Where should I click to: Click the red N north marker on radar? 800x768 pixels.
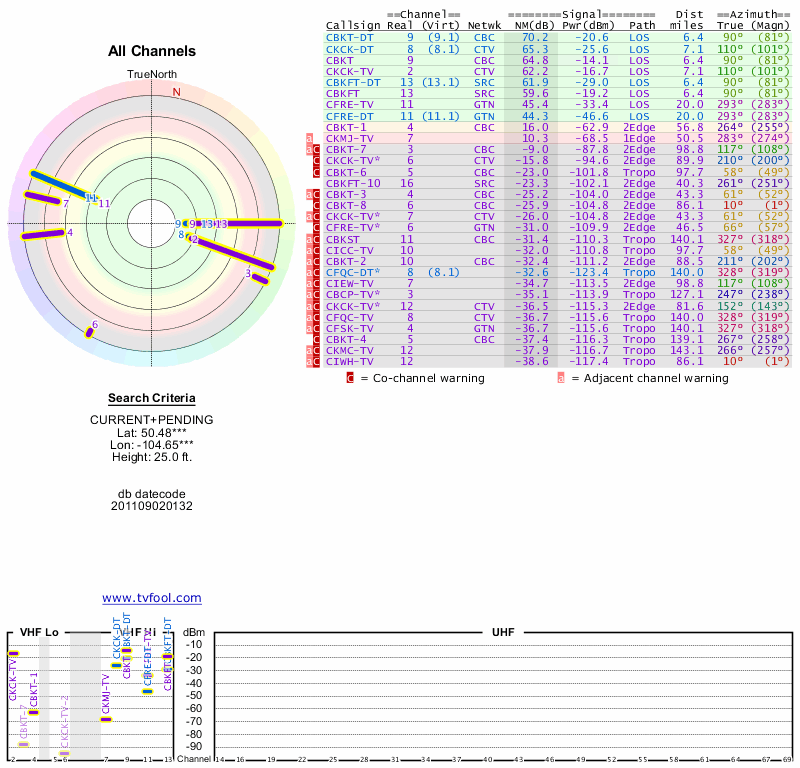coord(177,92)
